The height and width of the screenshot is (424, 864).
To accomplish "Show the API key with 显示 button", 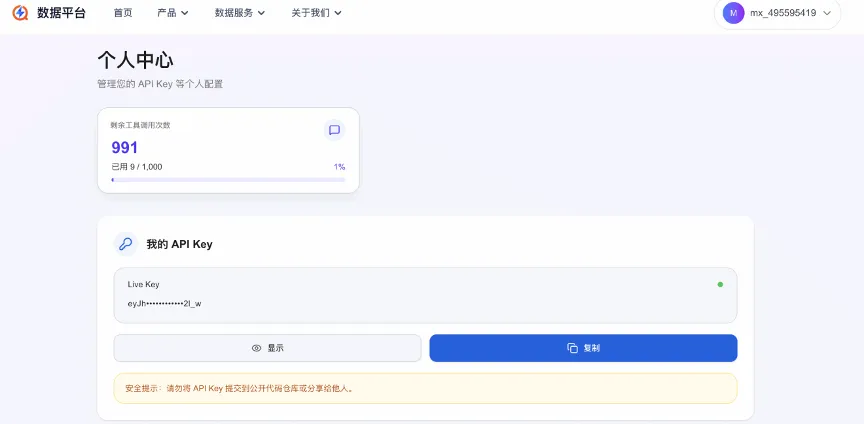I will (x=267, y=348).
